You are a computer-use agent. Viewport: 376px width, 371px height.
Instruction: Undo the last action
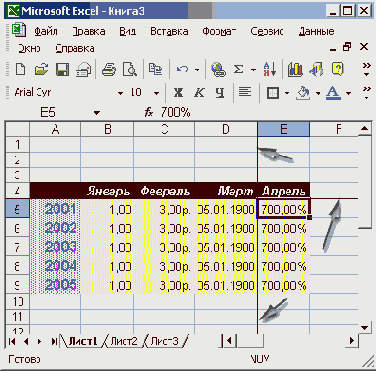click(182, 69)
